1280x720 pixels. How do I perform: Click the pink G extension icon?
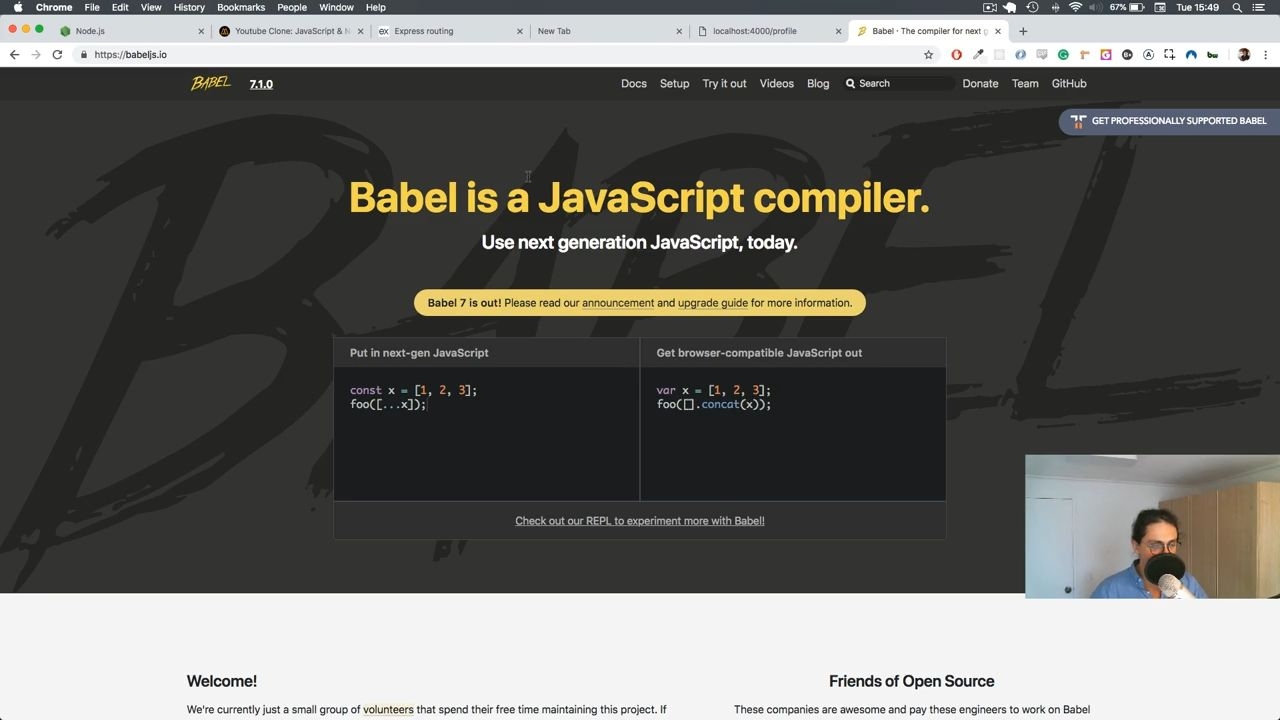[x=1106, y=55]
